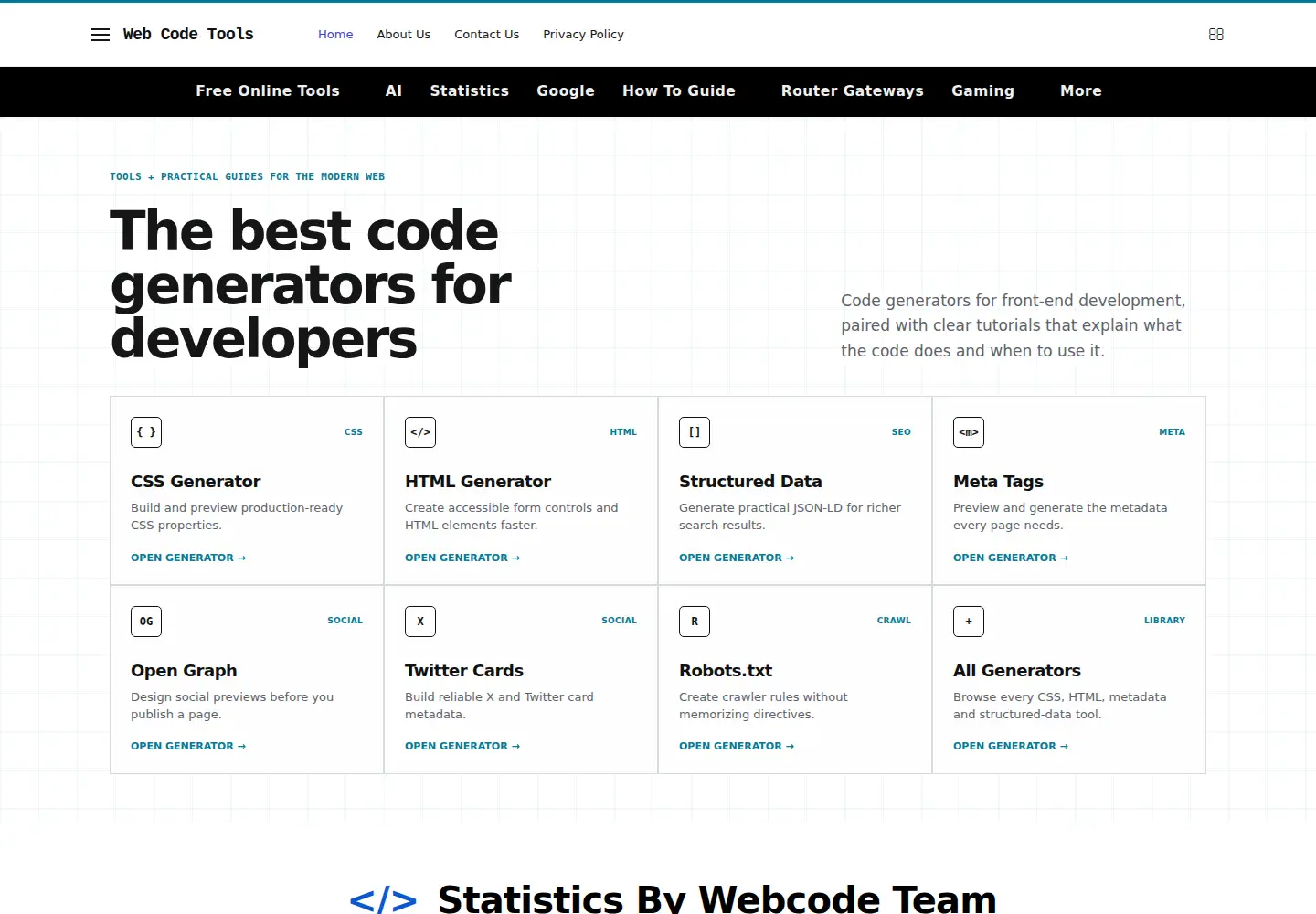Click the HTML Generator code tag icon
Image resolution: width=1316 pixels, height=914 pixels.
[x=420, y=432]
